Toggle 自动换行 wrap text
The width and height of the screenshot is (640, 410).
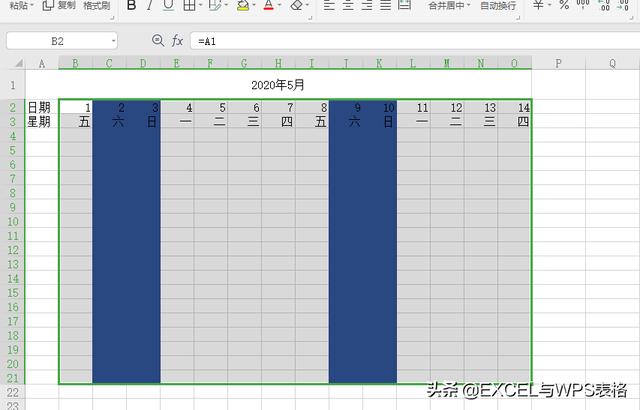(x=498, y=5)
